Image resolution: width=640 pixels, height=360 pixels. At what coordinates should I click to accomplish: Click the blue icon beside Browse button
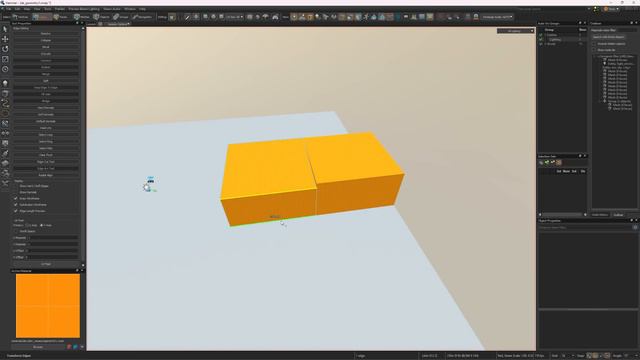pyautogui.click(x=75, y=347)
